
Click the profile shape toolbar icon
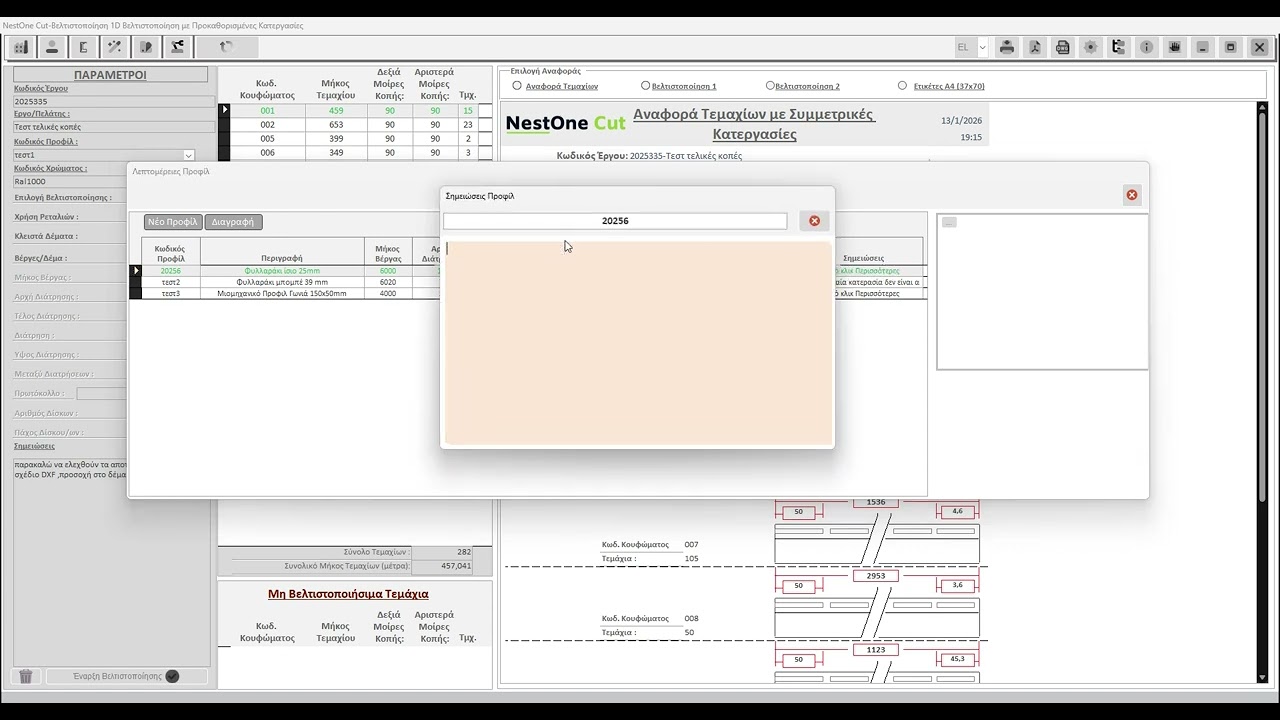click(x=83, y=47)
